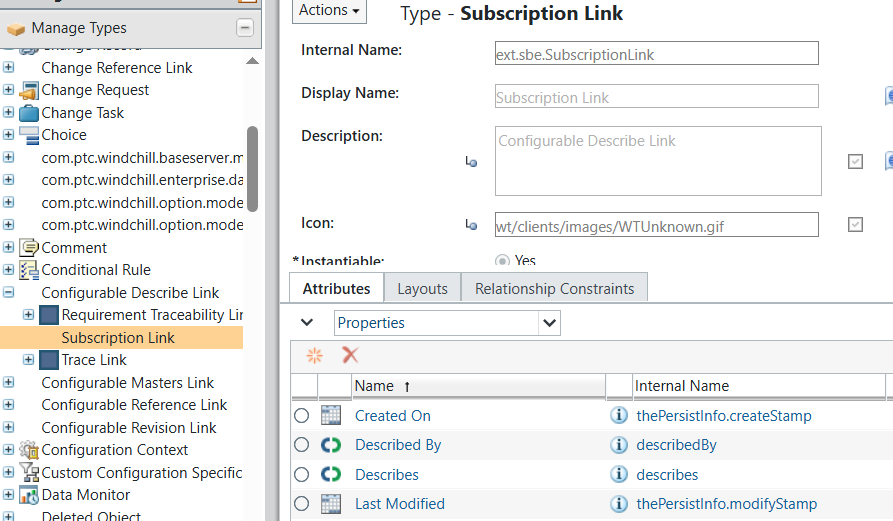This screenshot has width=893, height=521.
Task: Select the Yes radio for Instantiable
Action: coord(502,261)
